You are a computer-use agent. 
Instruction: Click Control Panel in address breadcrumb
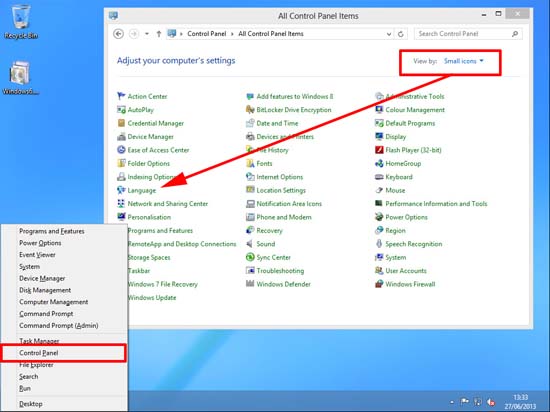pyautogui.click(x=207, y=34)
